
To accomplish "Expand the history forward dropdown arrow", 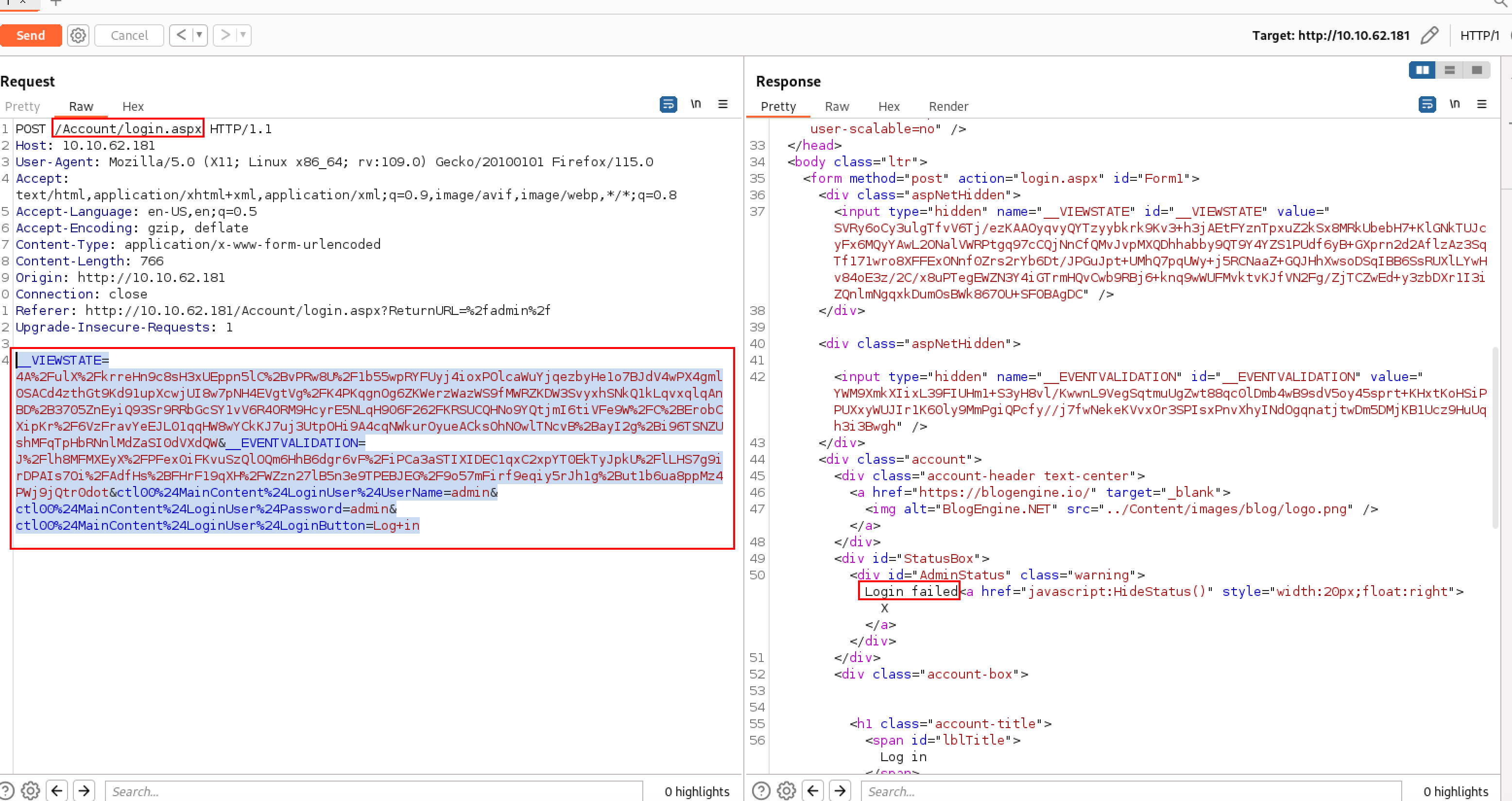I will 242,35.
